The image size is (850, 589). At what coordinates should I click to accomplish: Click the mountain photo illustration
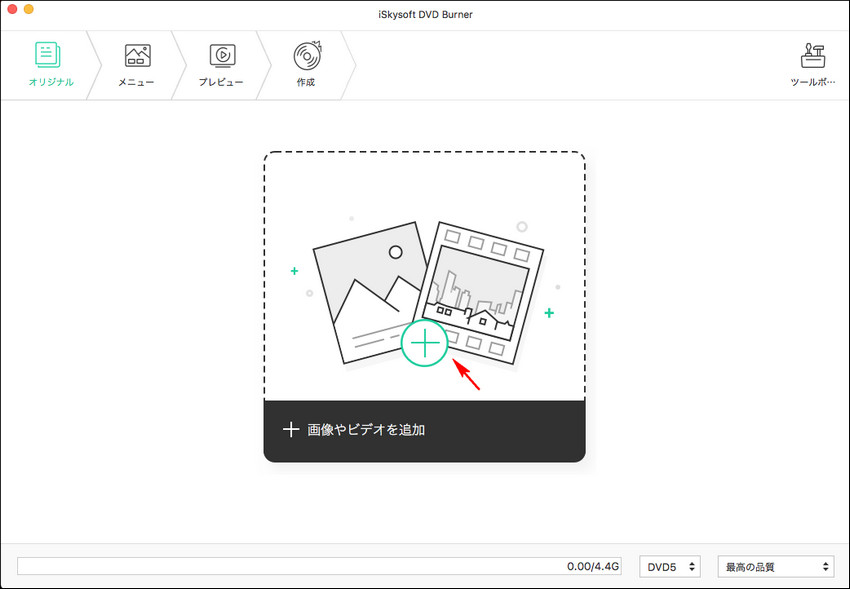pyautogui.click(x=366, y=289)
